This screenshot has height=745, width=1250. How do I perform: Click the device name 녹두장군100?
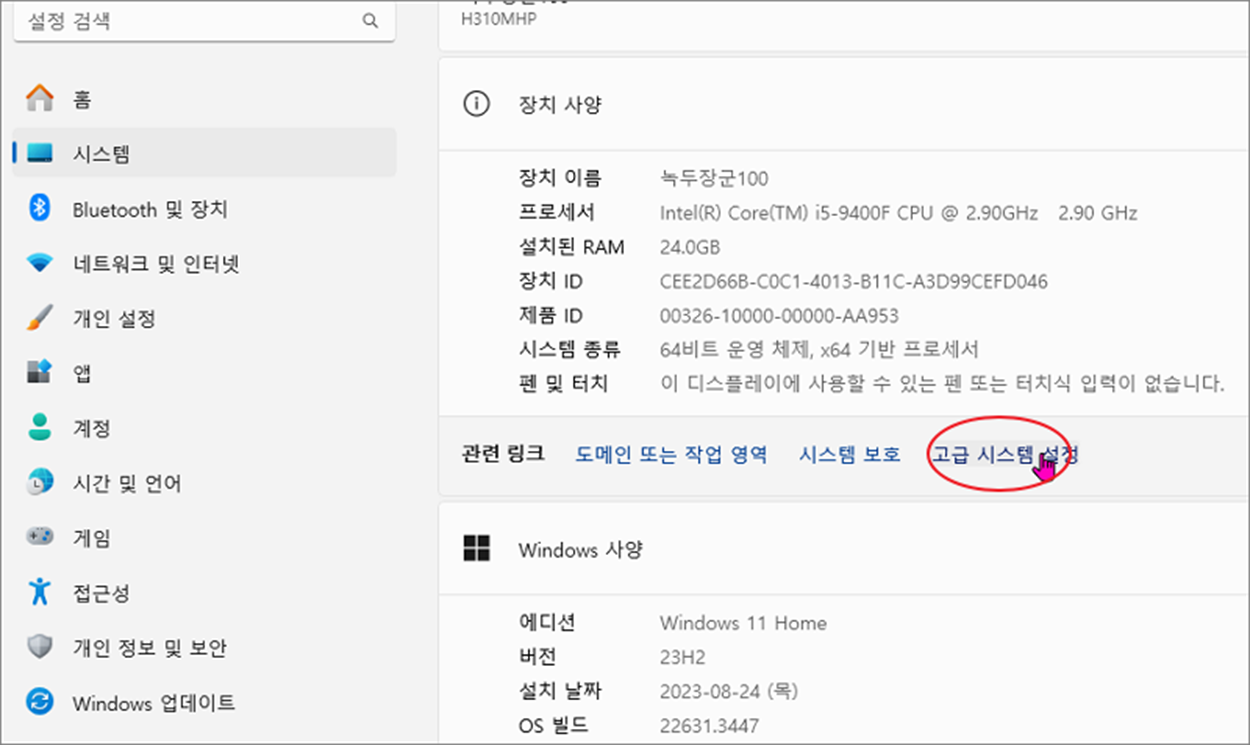[714, 178]
